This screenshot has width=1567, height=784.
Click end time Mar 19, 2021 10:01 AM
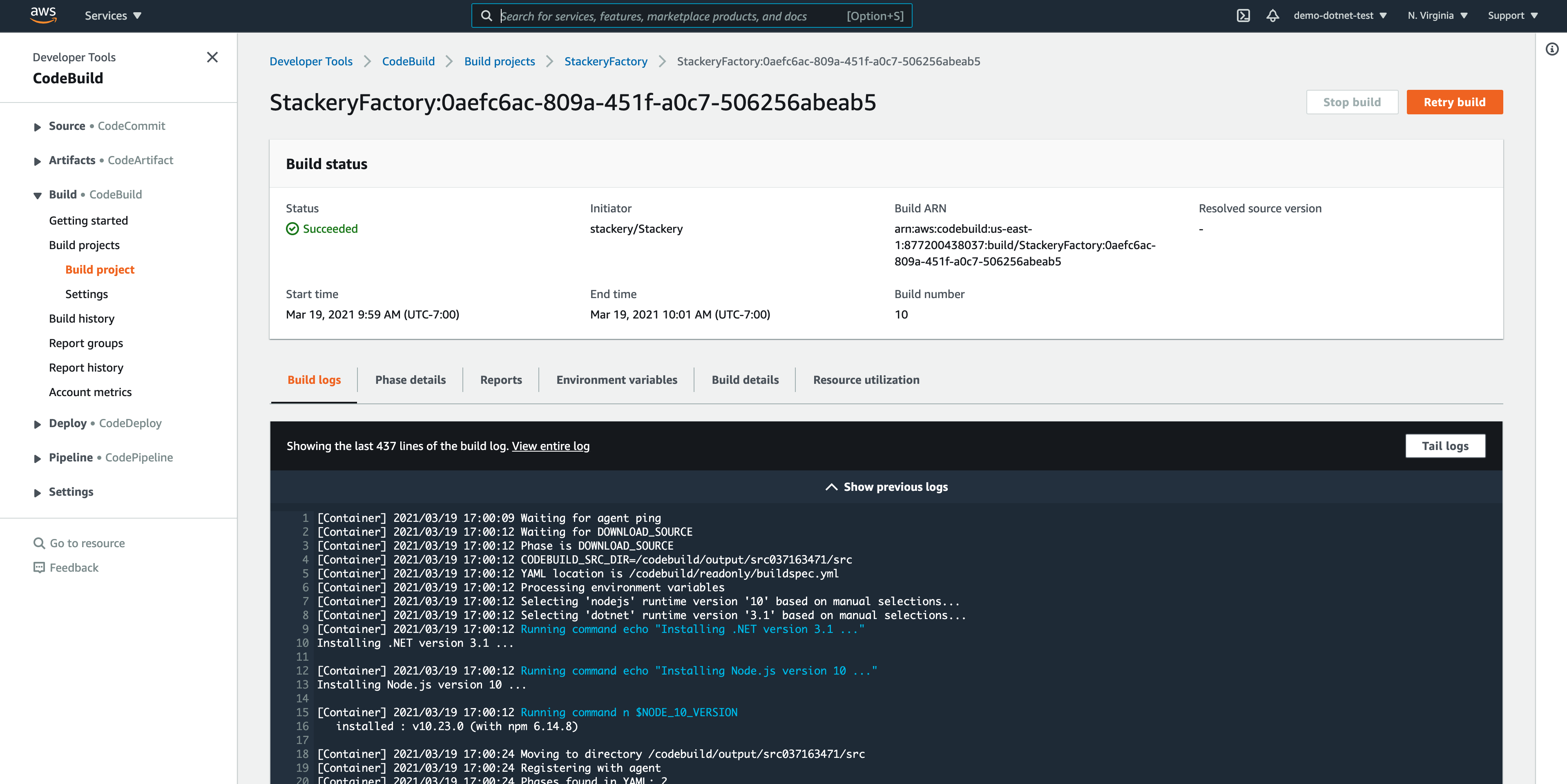pyautogui.click(x=679, y=314)
